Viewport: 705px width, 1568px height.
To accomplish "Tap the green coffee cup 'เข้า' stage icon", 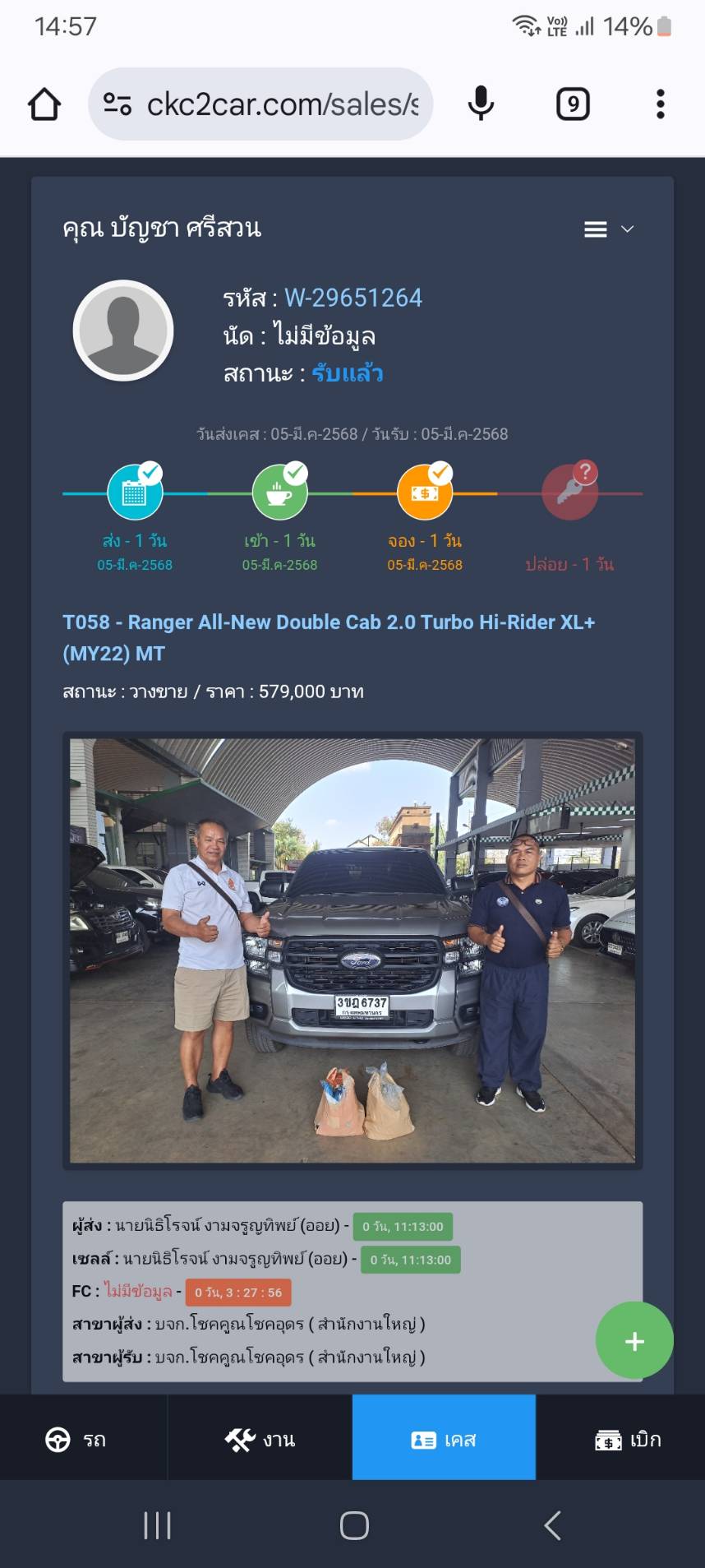I will pyautogui.click(x=279, y=492).
